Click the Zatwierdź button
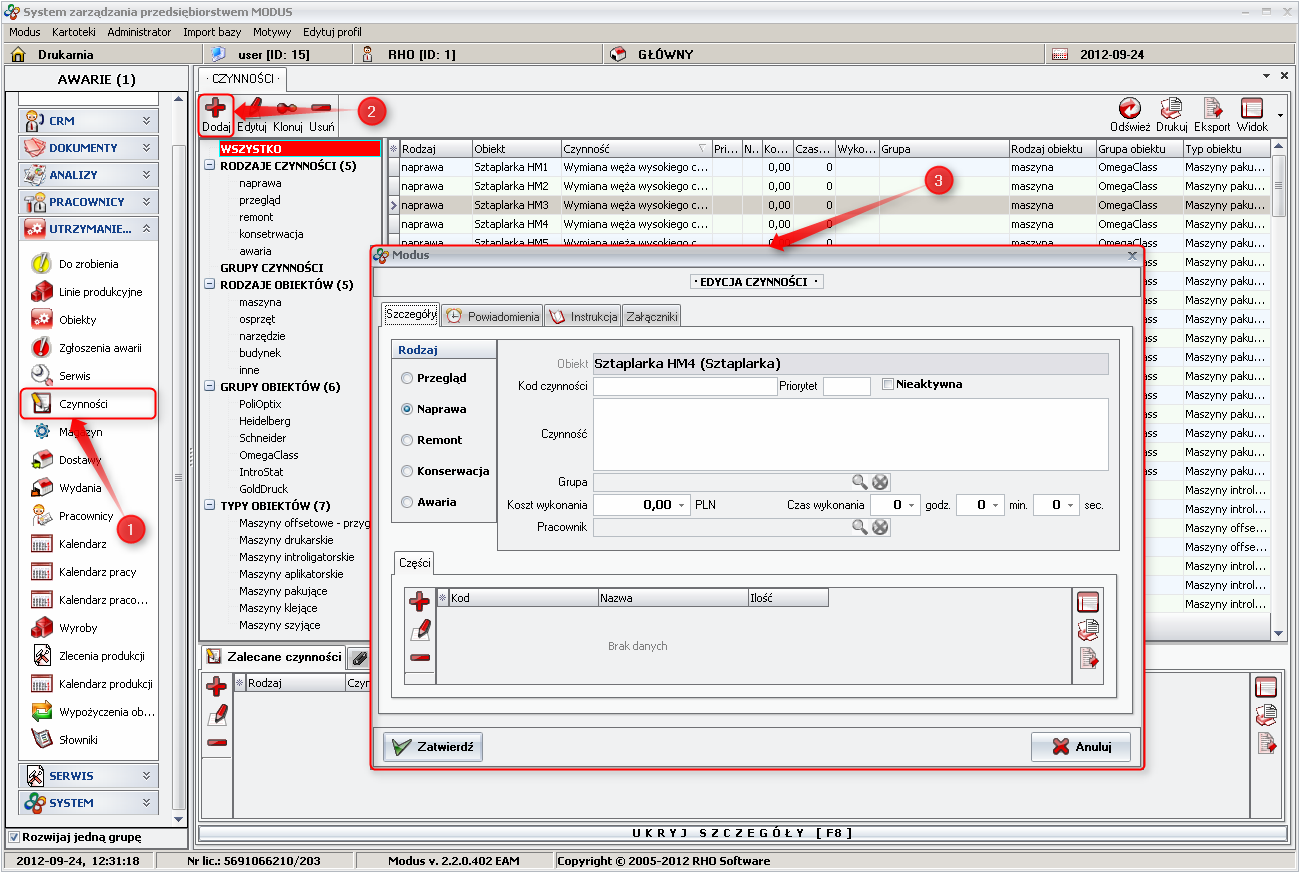Screen dimensions: 1300x873 point(433,746)
